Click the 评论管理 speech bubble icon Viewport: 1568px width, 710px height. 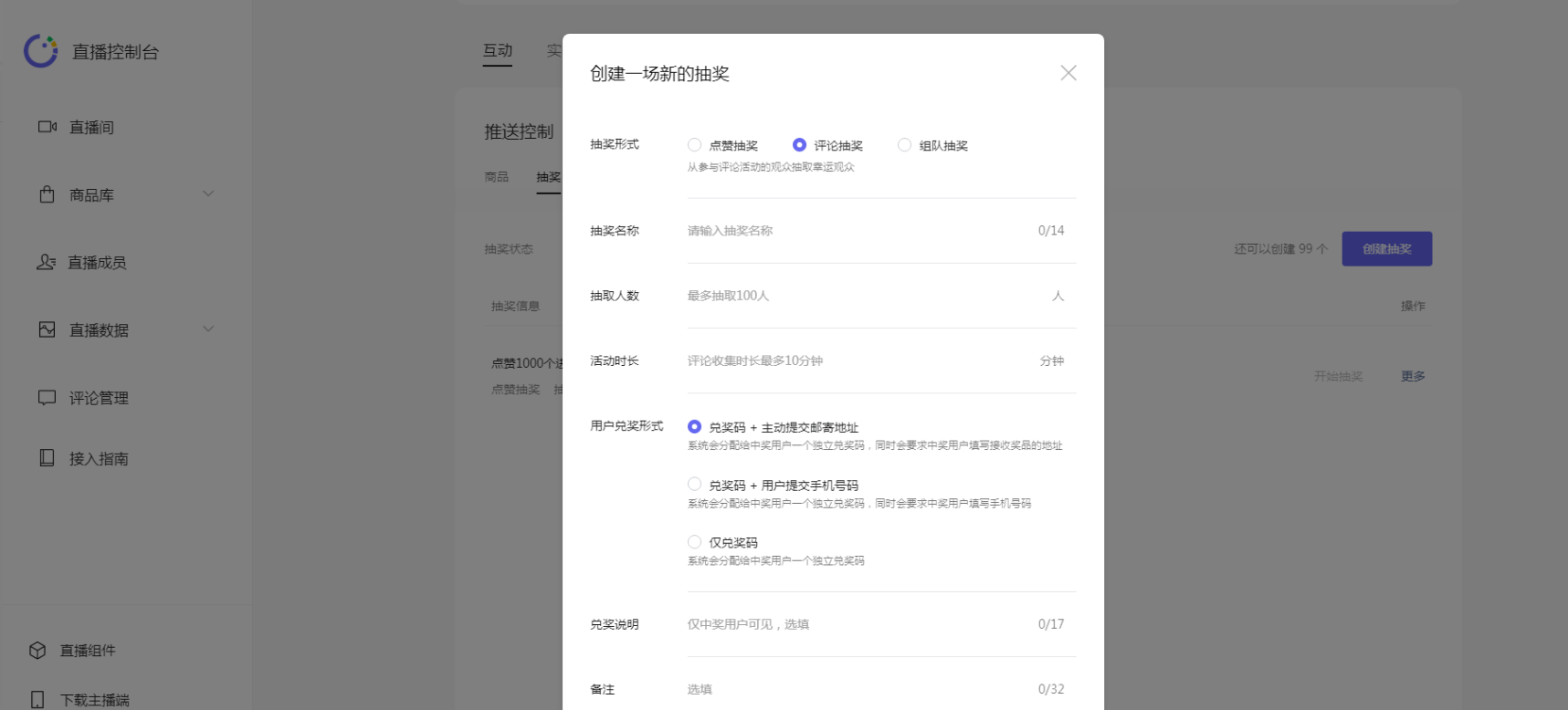[47, 398]
